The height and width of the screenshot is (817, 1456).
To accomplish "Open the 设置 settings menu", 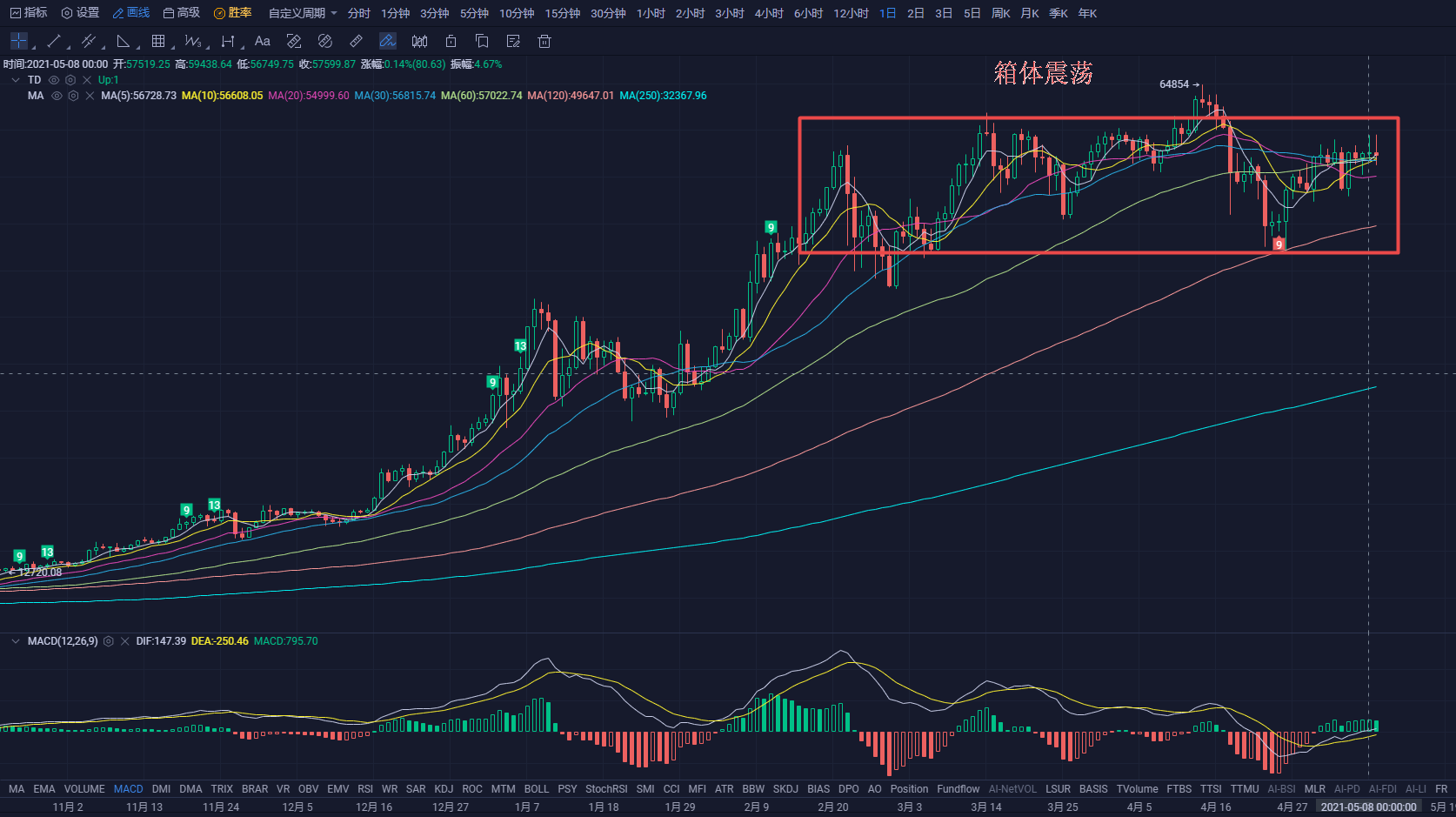I will pos(80,13).
